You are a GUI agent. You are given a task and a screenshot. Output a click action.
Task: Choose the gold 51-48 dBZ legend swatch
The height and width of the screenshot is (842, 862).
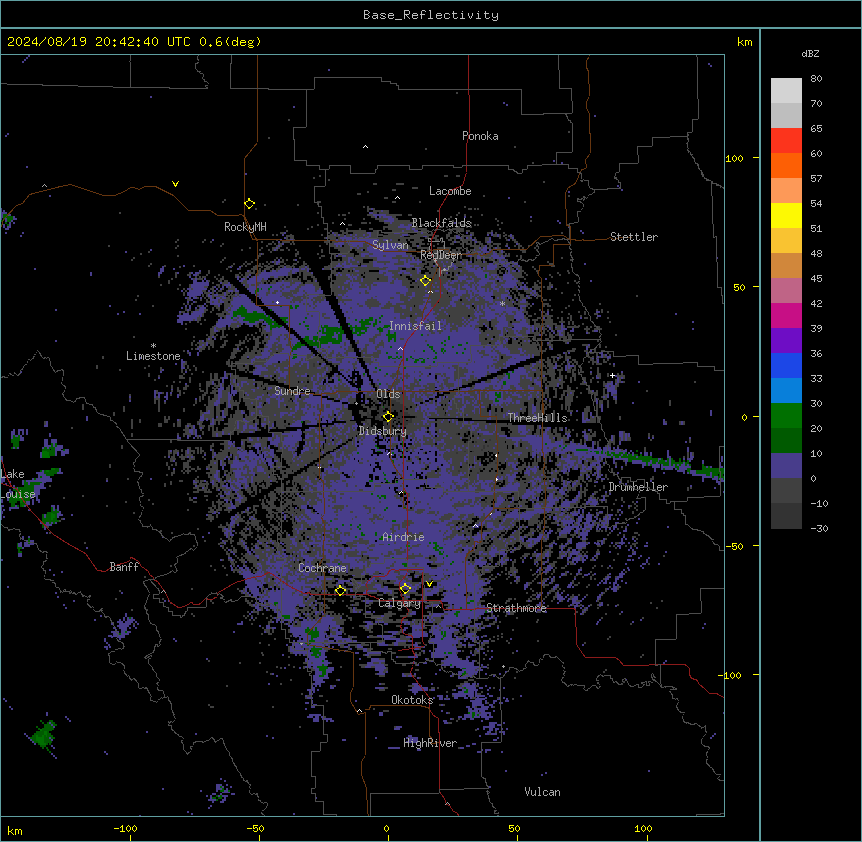786,241
